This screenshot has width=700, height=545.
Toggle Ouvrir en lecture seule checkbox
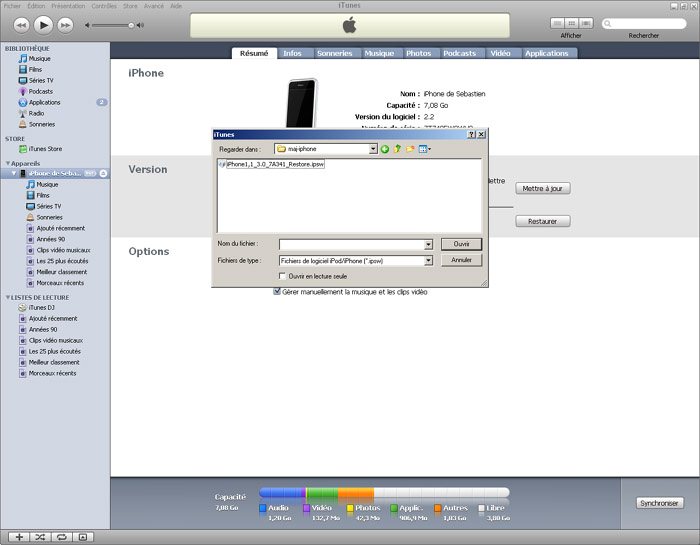(x=282, y=276)
